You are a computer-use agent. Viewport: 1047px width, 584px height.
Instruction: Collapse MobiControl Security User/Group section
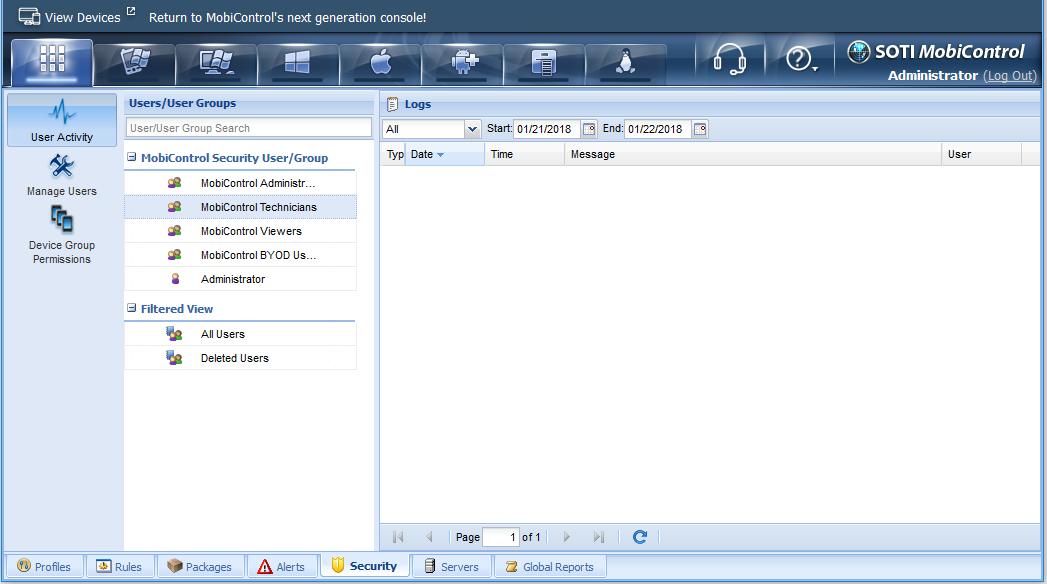point(132,158)
